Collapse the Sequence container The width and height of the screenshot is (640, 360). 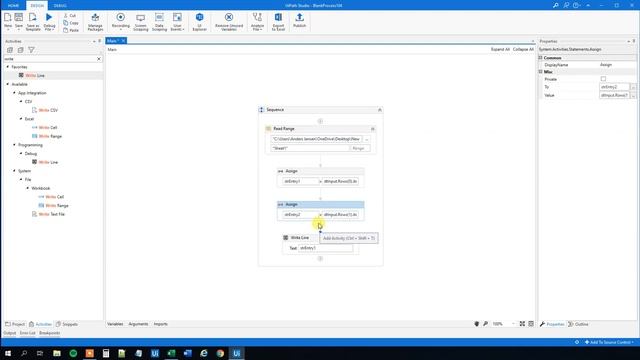point(380,110)
